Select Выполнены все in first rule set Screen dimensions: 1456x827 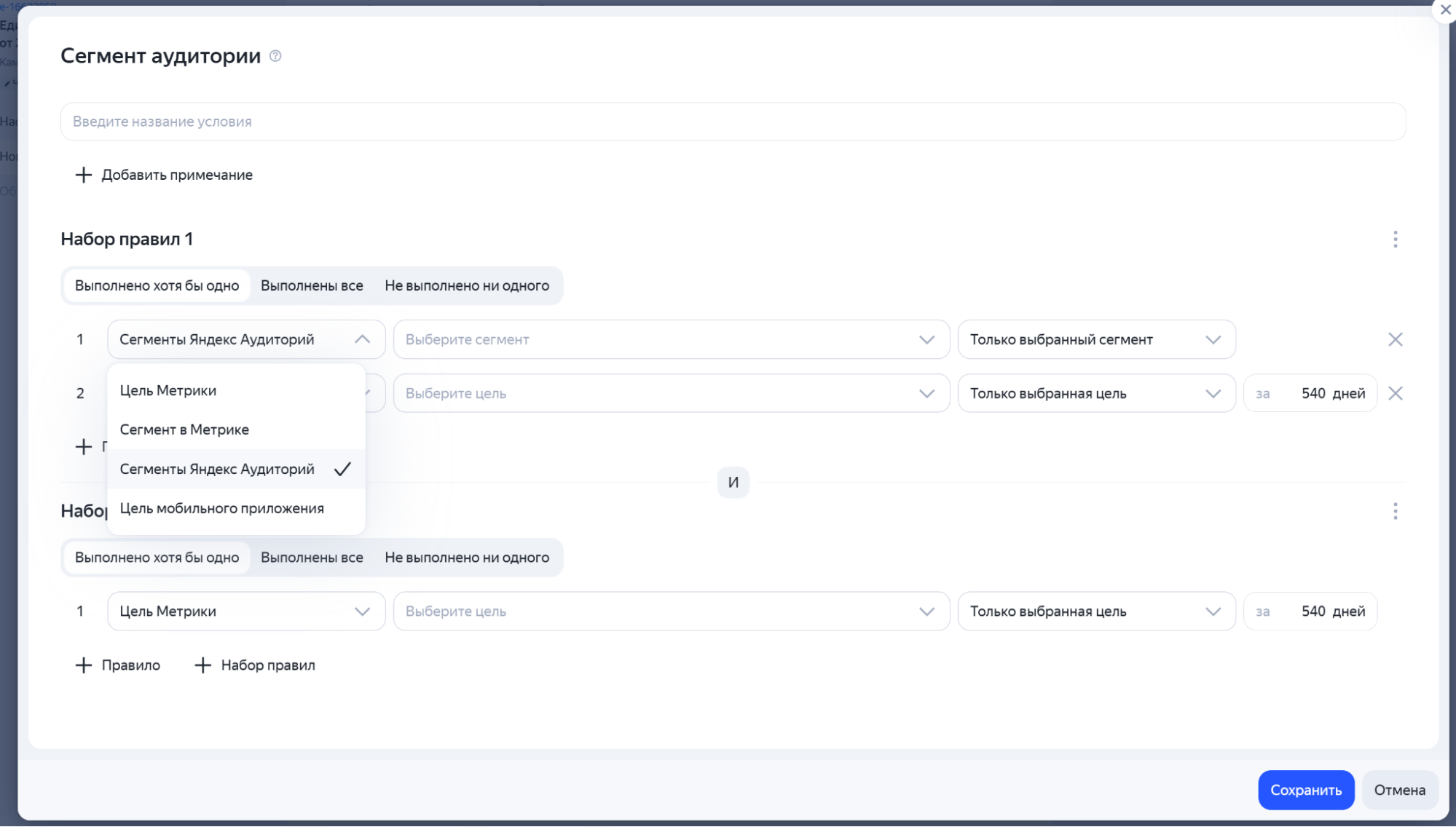(312, 286)
